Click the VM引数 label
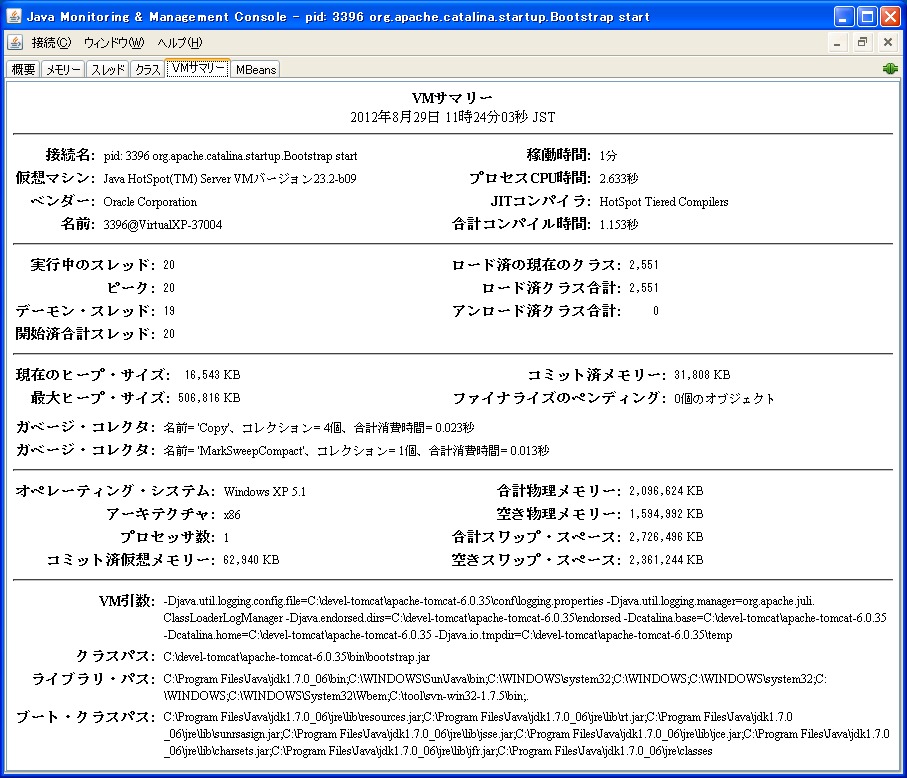 click(127, 601)
